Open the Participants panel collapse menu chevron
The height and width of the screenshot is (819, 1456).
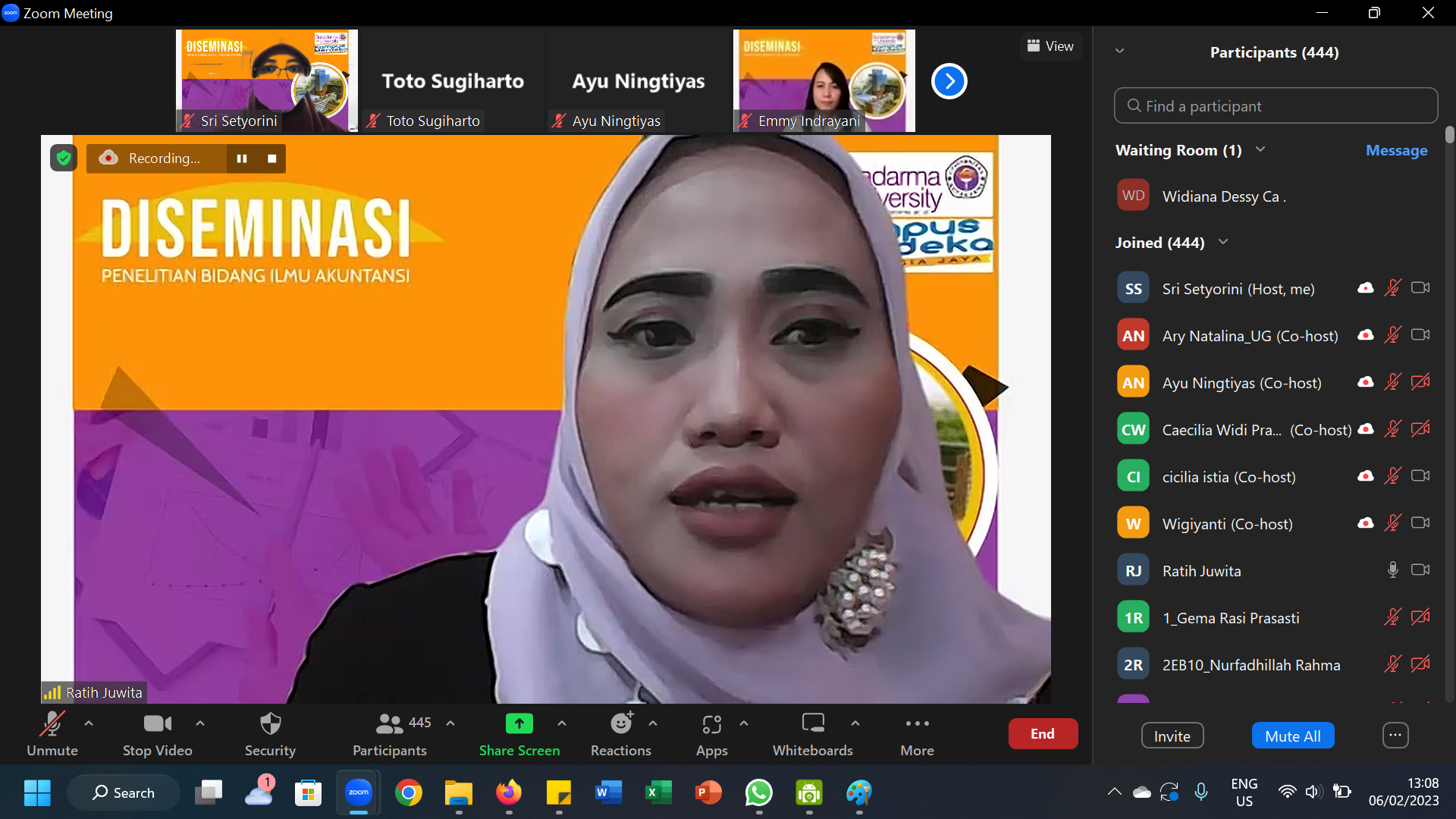click(1120, 52)
